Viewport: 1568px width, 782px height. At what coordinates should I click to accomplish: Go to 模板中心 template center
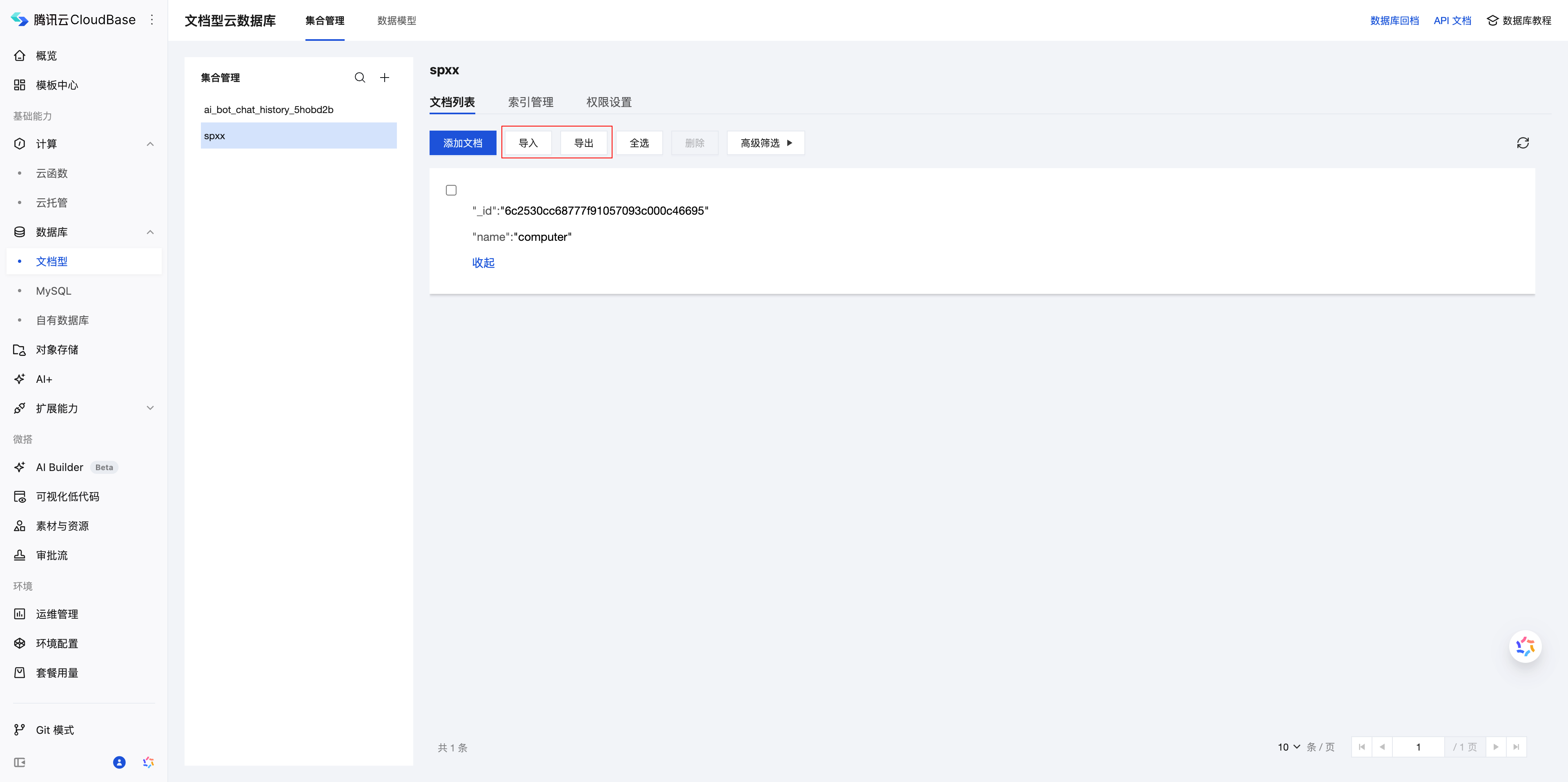click(57, 85)
